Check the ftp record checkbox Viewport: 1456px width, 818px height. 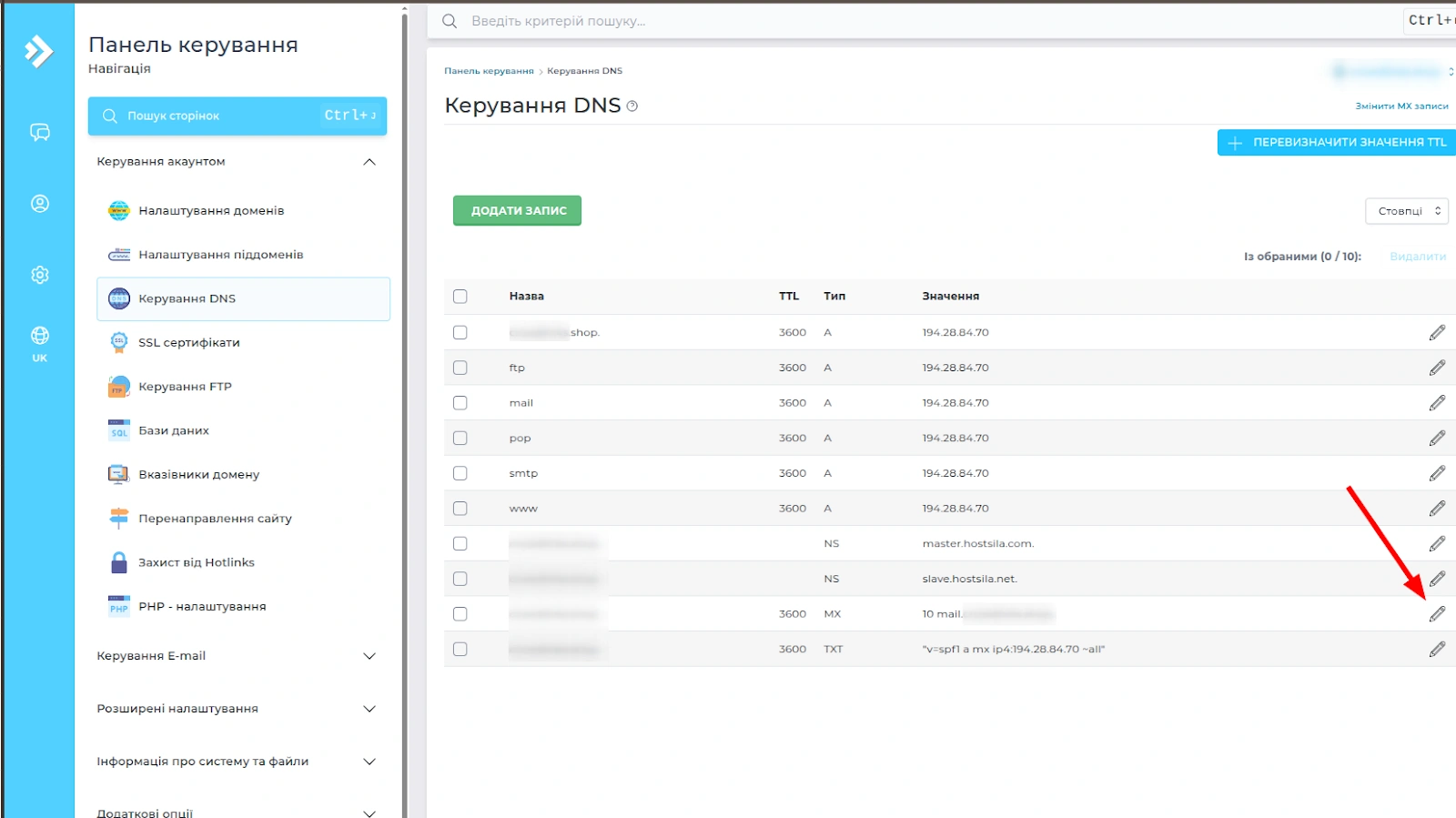tap(460, 368)
